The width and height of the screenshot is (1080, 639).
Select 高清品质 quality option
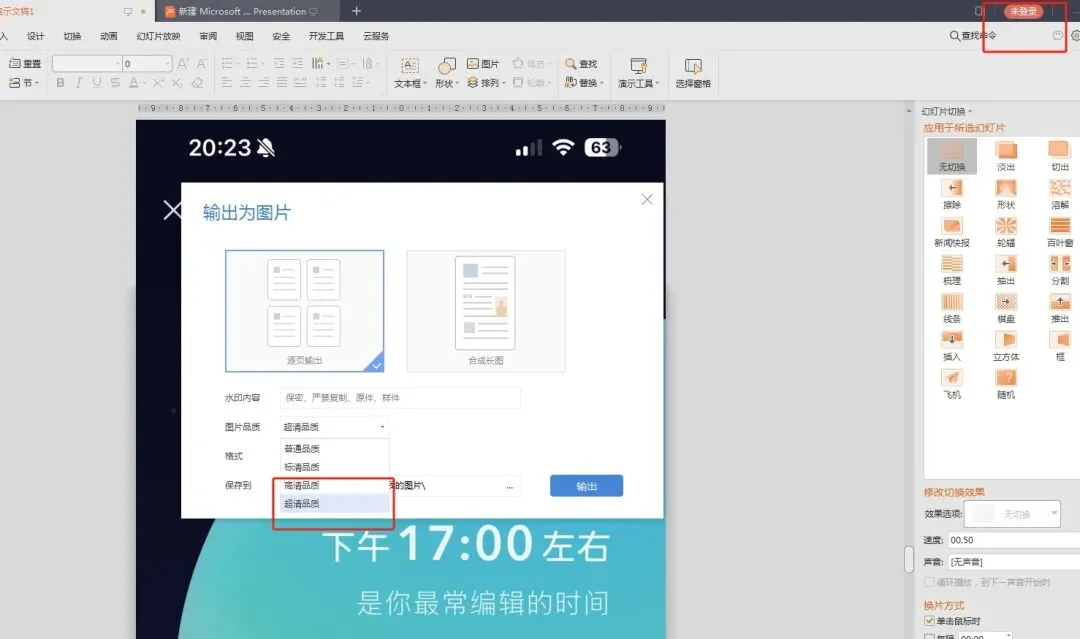coord(334,485)
